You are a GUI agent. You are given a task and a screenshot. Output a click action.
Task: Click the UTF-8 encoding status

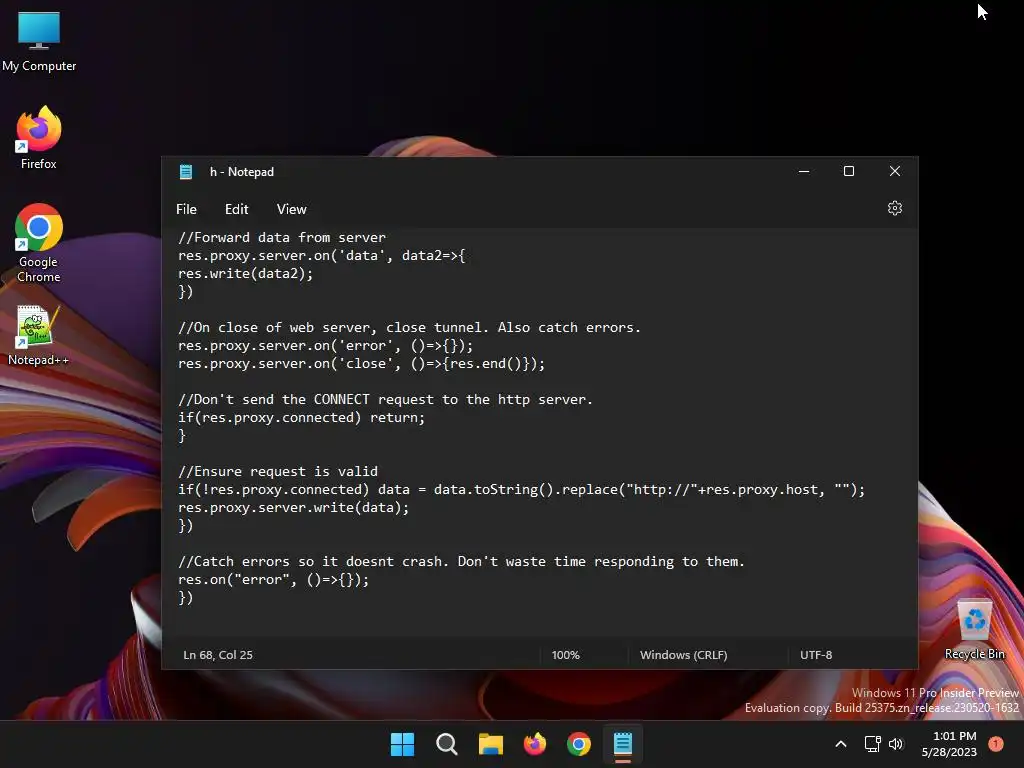[816, 654]
